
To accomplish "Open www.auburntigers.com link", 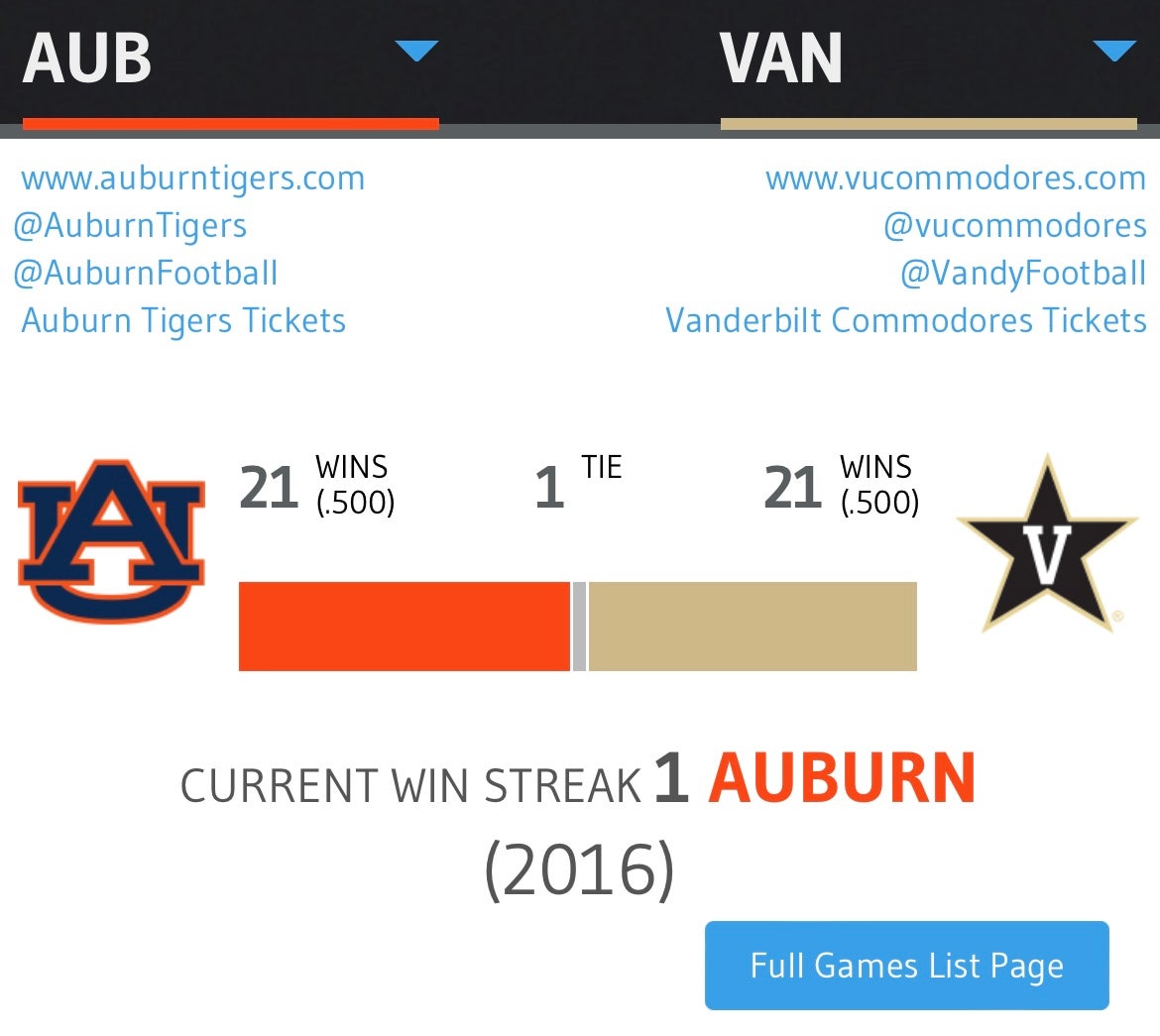I will point(193,178).
